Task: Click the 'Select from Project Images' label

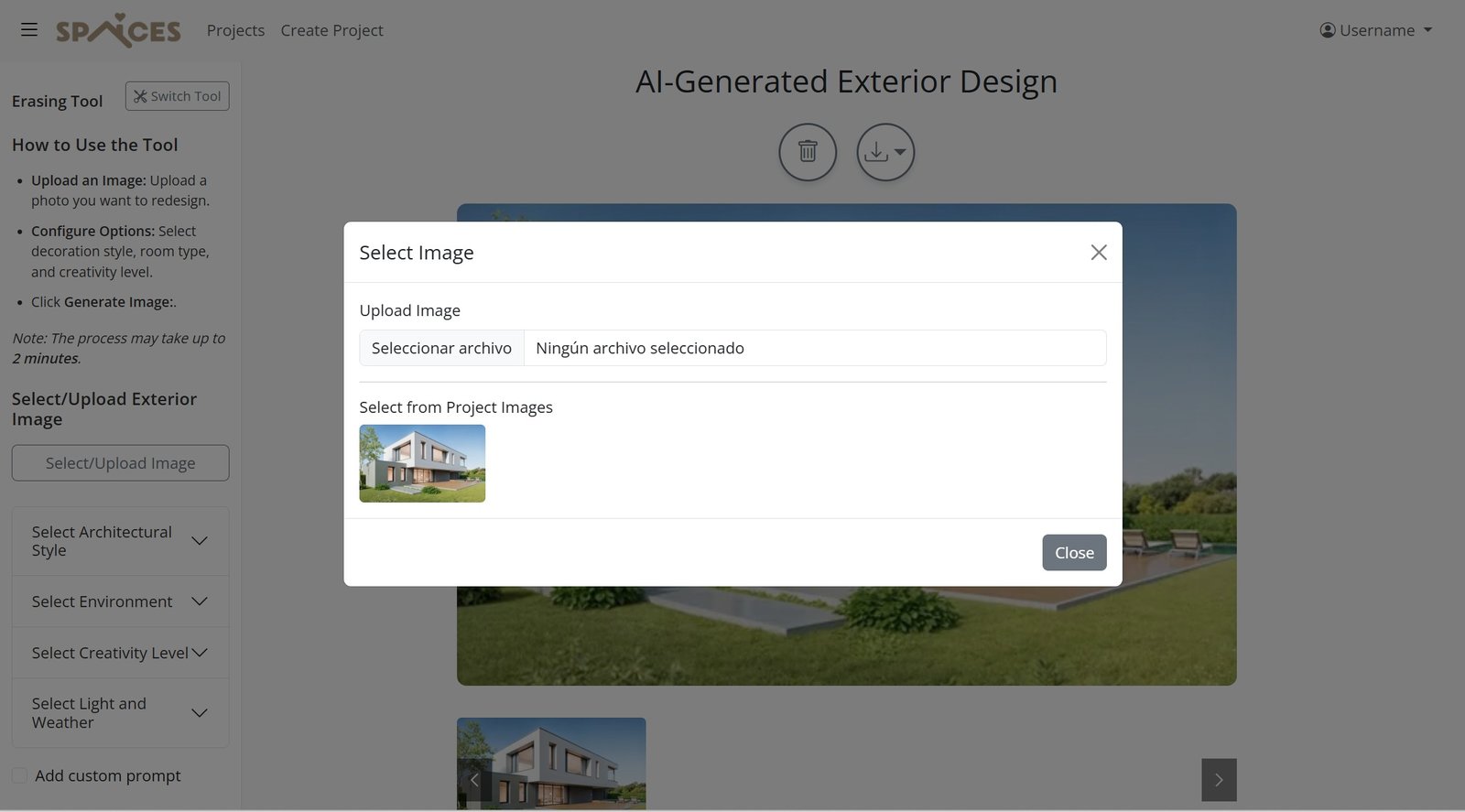Action: coord(456,407)
